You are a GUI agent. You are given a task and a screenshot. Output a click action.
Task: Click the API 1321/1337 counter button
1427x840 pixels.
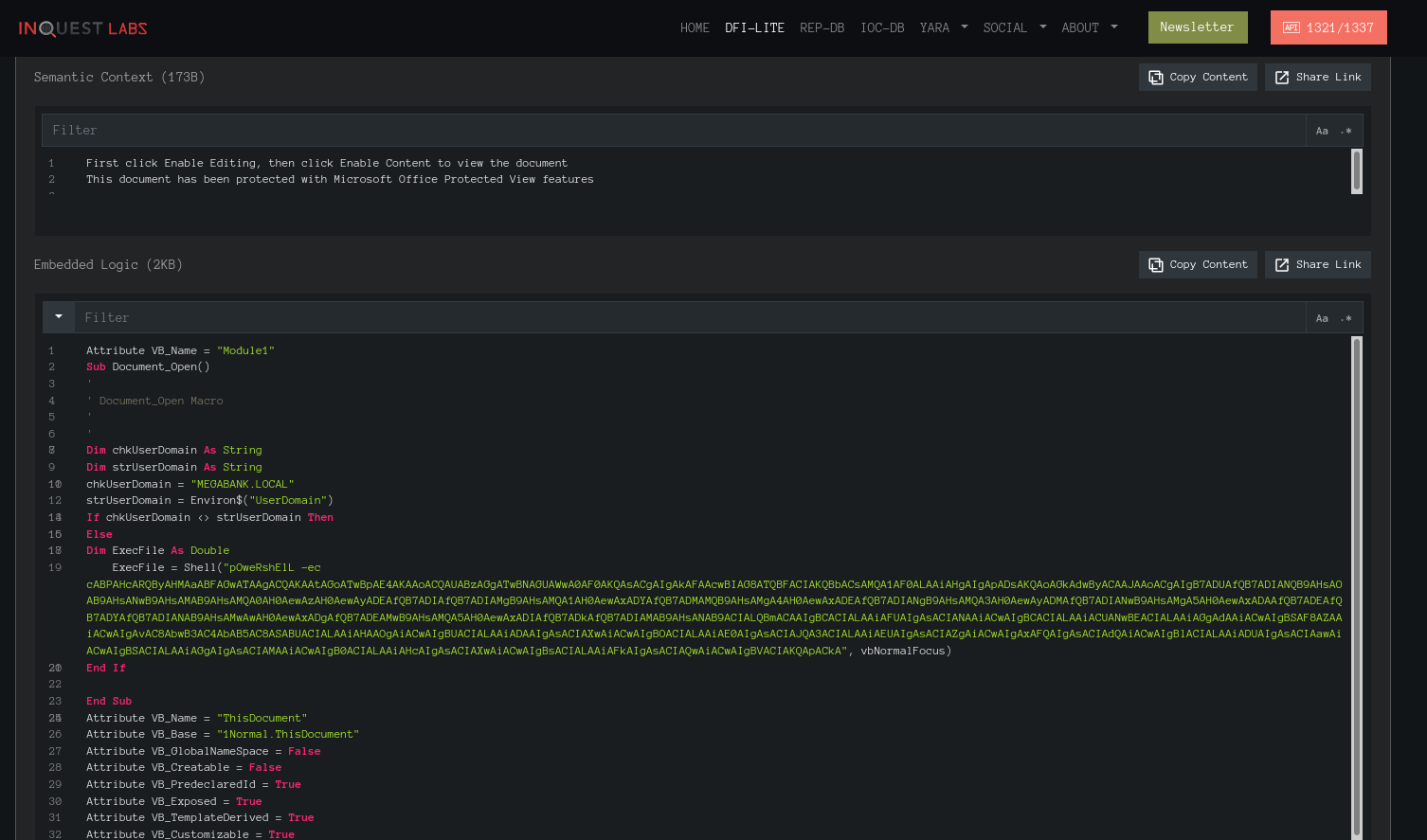[x=1328, y=27]
